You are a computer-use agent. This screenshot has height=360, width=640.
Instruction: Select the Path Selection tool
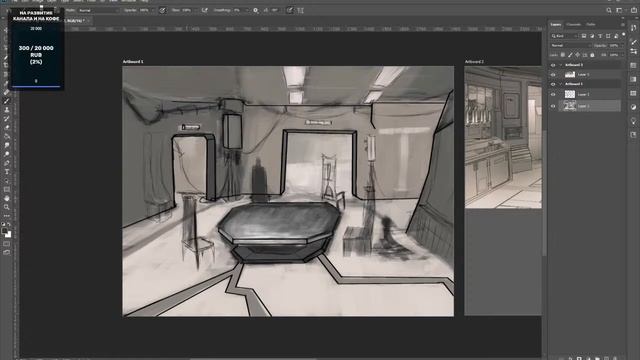click(x=7, y=181)
